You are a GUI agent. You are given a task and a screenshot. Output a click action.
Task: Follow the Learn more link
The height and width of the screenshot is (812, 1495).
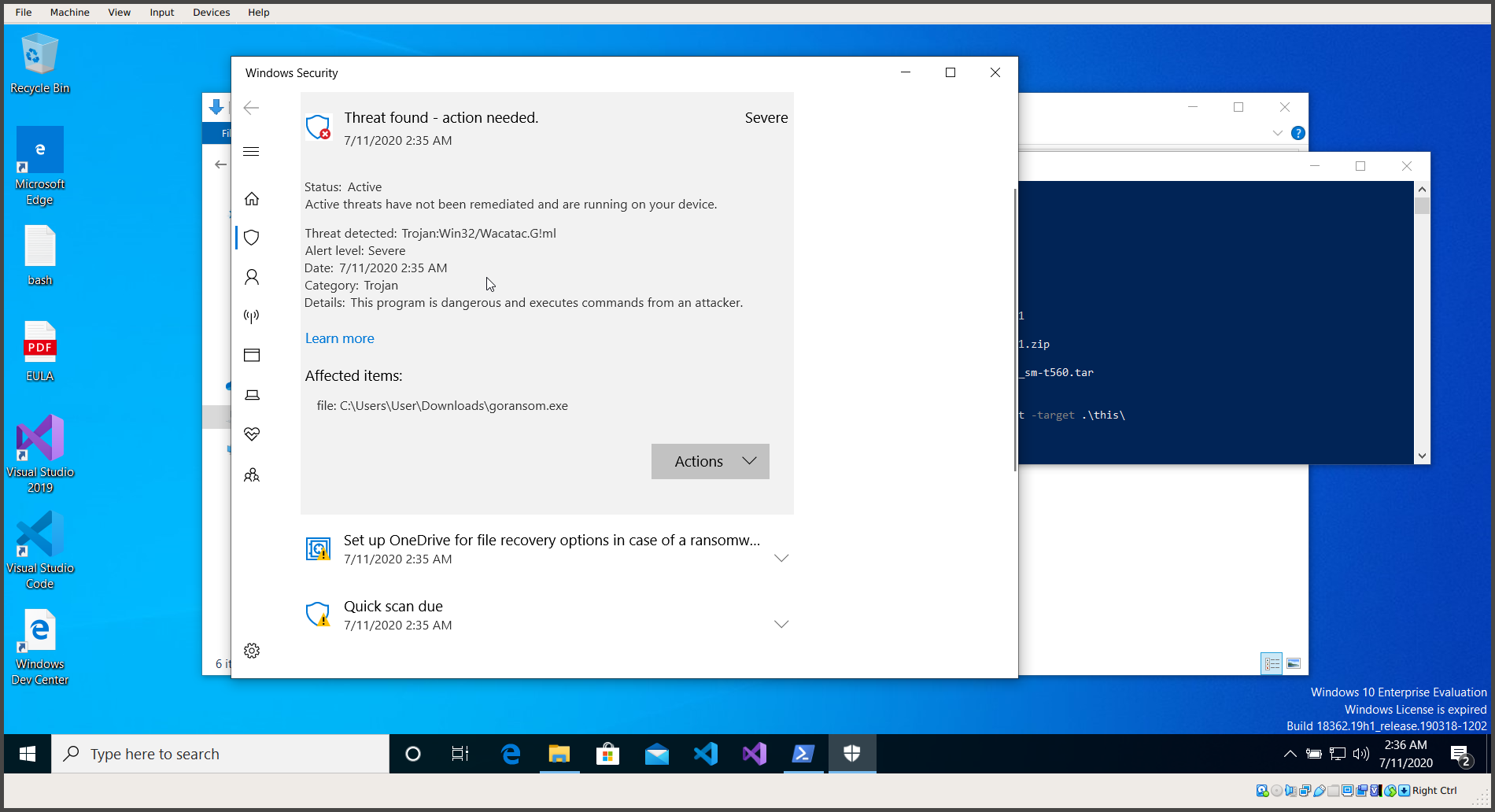(340, 338)
